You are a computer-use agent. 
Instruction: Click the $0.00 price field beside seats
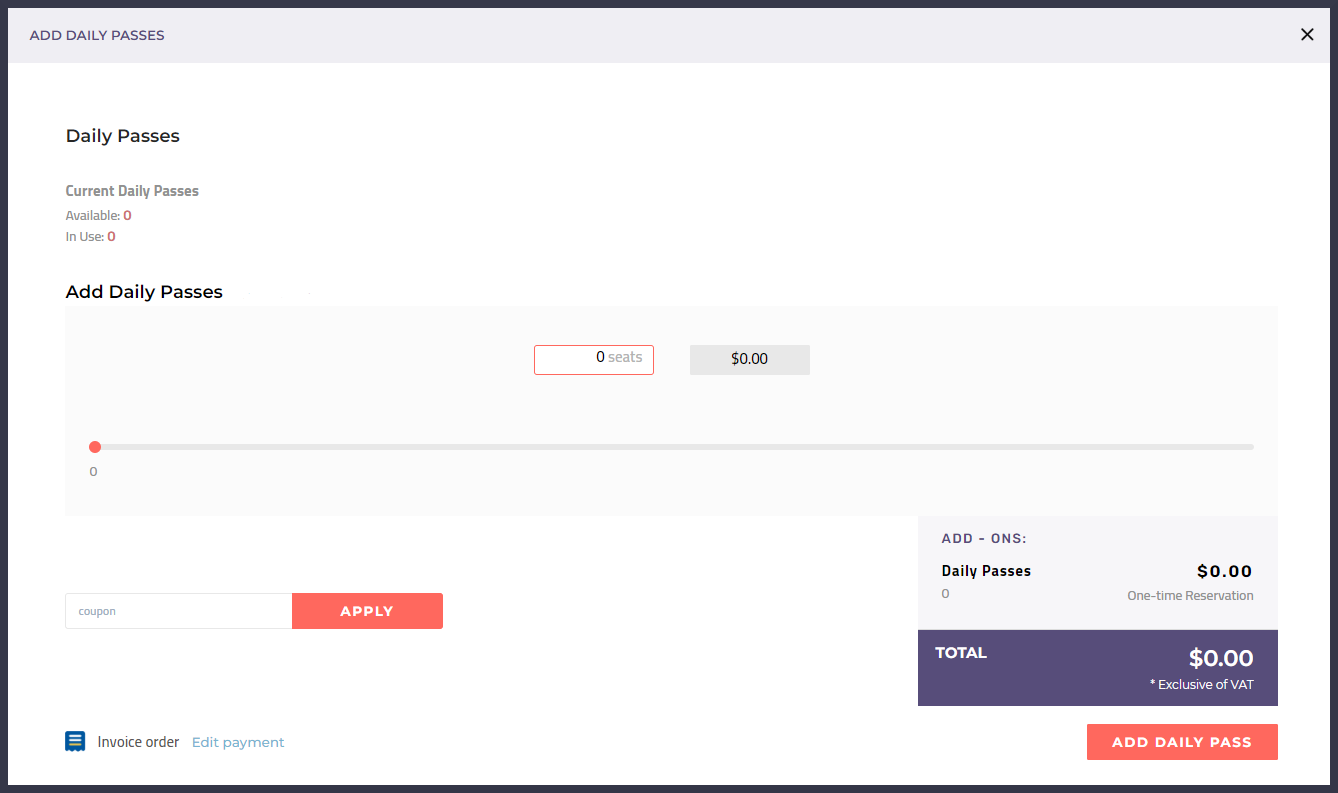[x=750, y=360]
